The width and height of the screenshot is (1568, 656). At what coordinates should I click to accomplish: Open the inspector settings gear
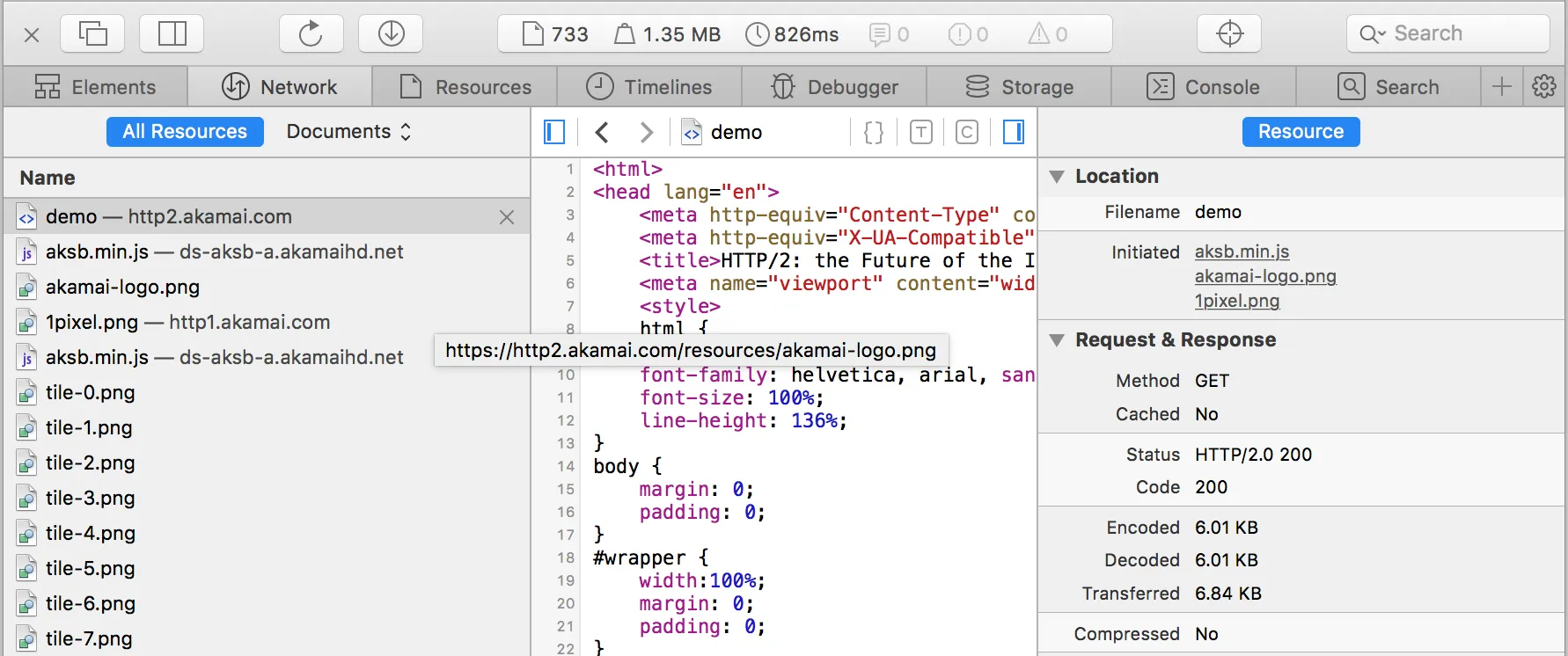coord(1544,87)
